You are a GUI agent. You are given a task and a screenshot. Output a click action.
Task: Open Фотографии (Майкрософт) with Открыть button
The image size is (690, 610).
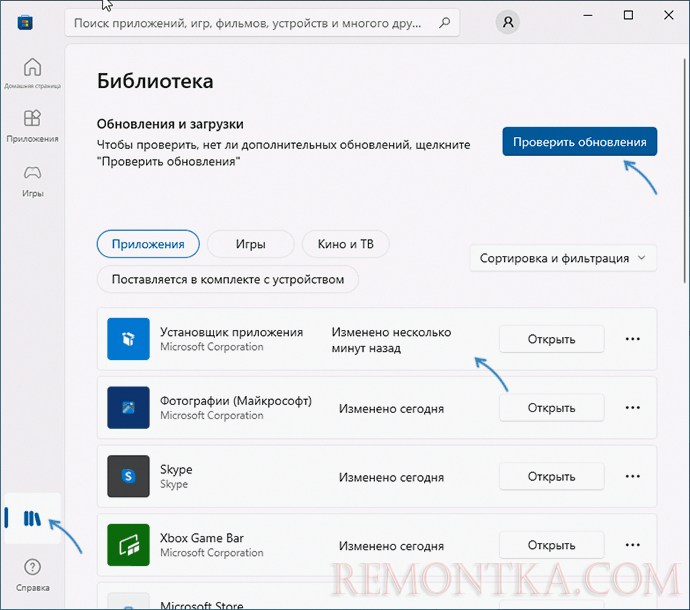(x=551, y=408)
